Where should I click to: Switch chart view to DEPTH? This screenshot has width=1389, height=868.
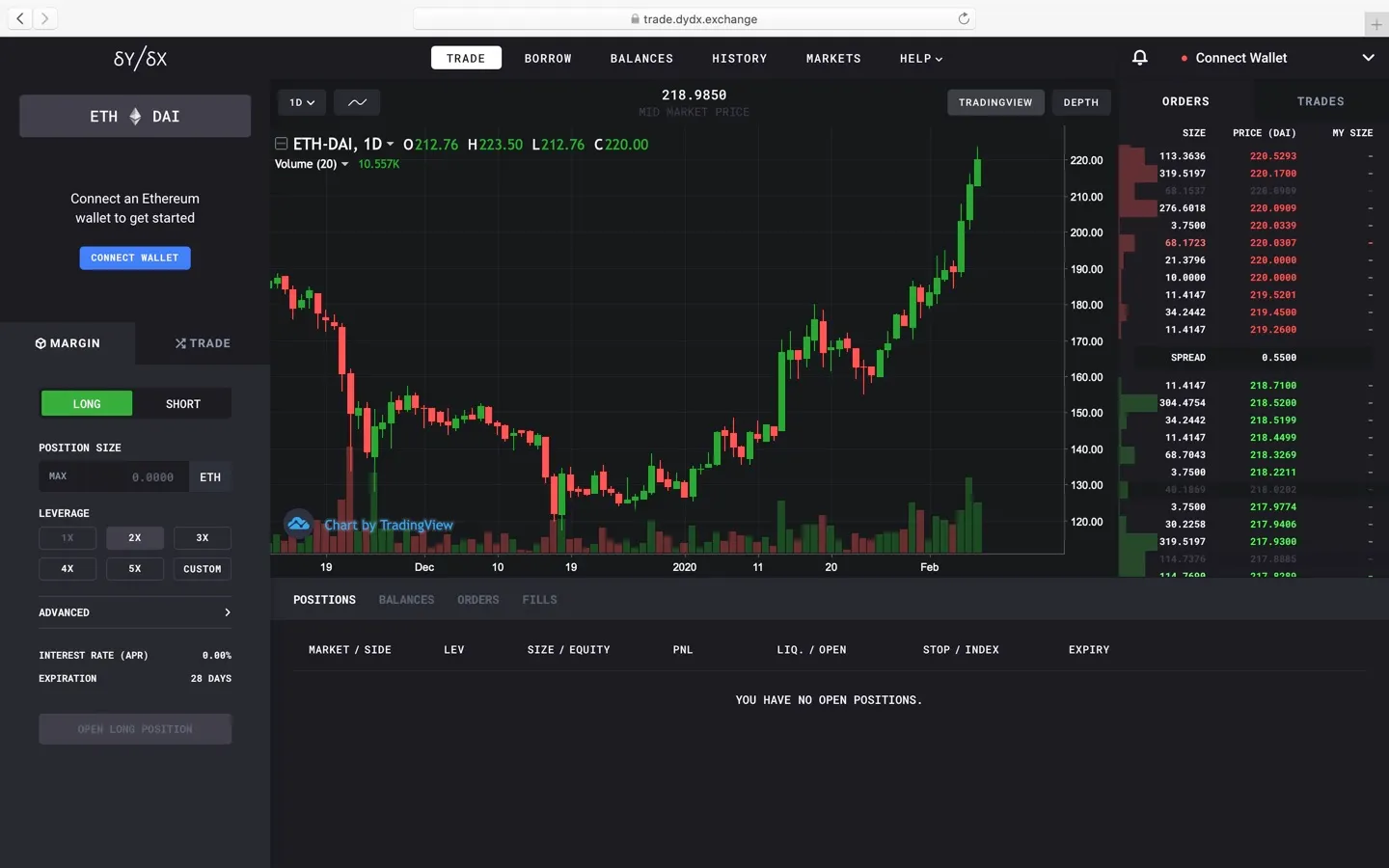coord(1080,102)
